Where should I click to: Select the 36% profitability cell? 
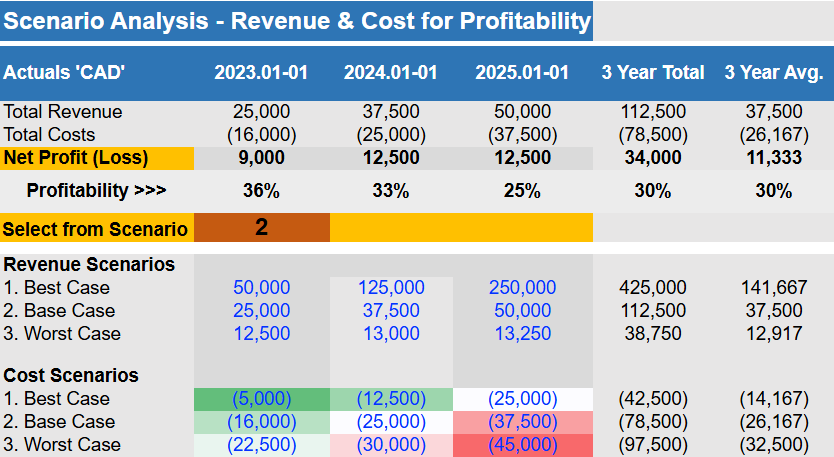pos(261,190)
